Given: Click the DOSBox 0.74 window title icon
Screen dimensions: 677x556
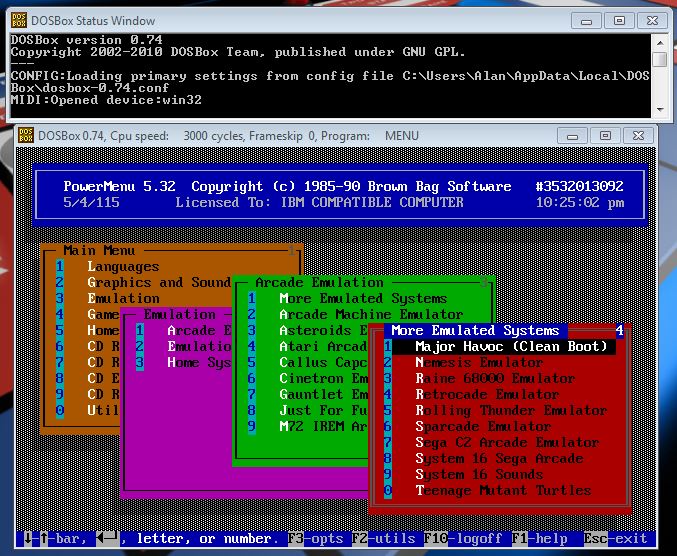Looking at the screenshot, I should (x=26, y=135).
